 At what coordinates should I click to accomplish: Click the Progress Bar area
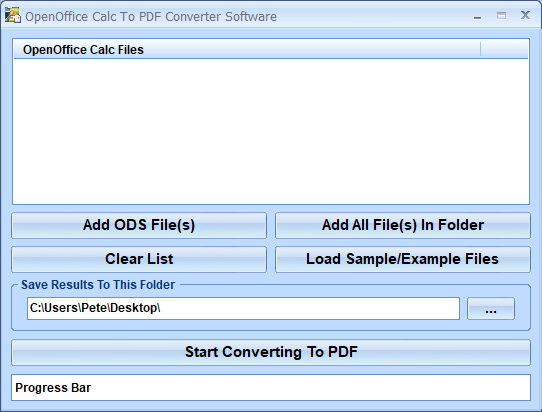point(271,388)
